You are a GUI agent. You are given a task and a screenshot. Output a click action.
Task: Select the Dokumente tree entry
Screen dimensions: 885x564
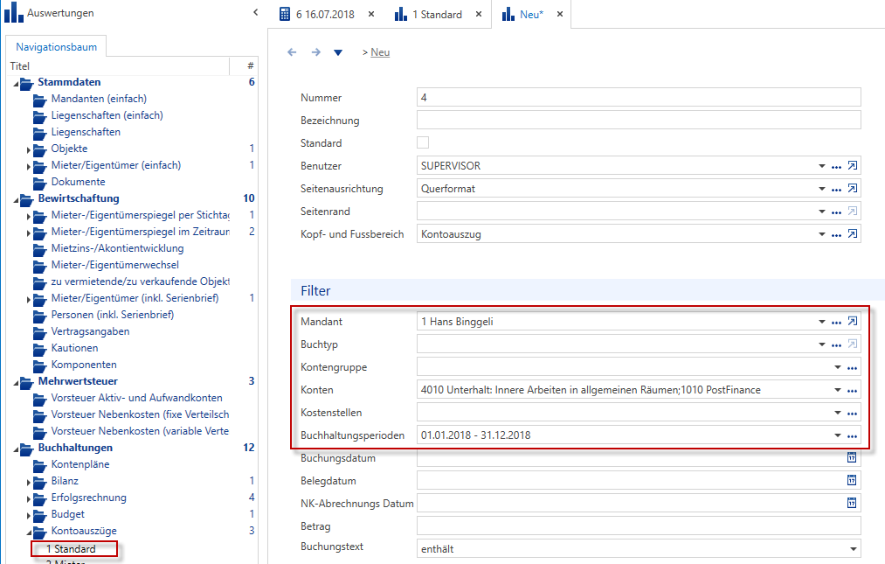pos(78,182)
